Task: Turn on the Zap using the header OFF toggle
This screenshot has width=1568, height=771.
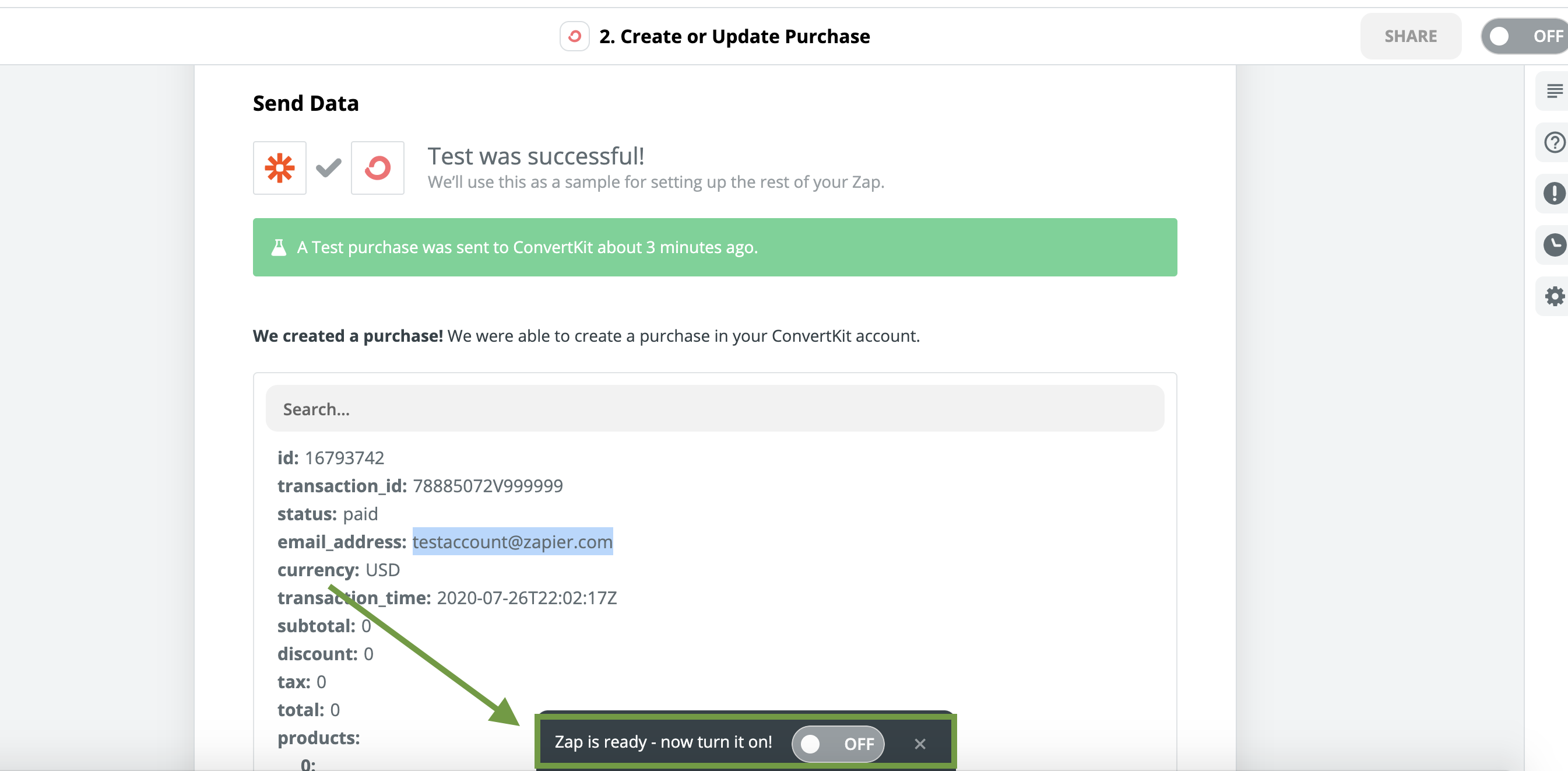Action: pos(1525,37)
